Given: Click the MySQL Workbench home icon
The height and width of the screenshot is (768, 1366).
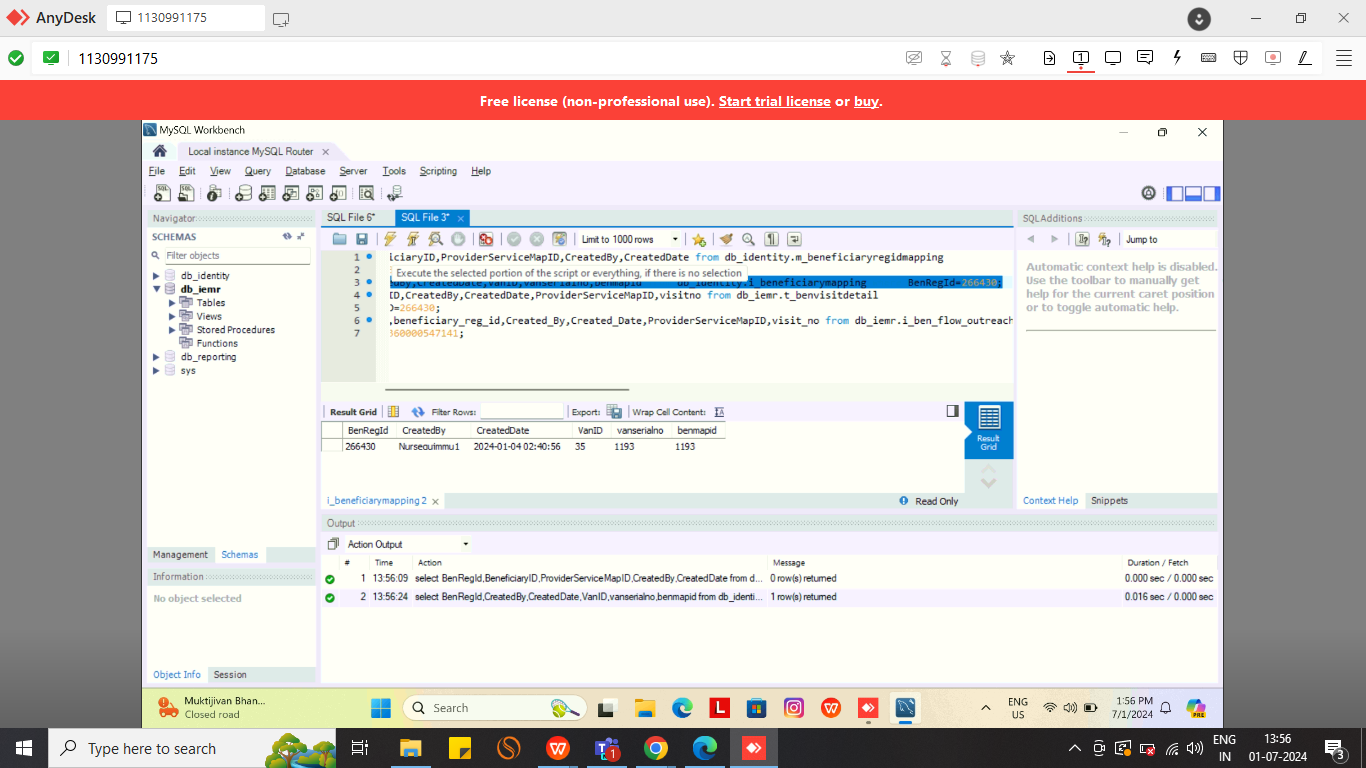Looking at the screenshot, I should coord(159,151).
